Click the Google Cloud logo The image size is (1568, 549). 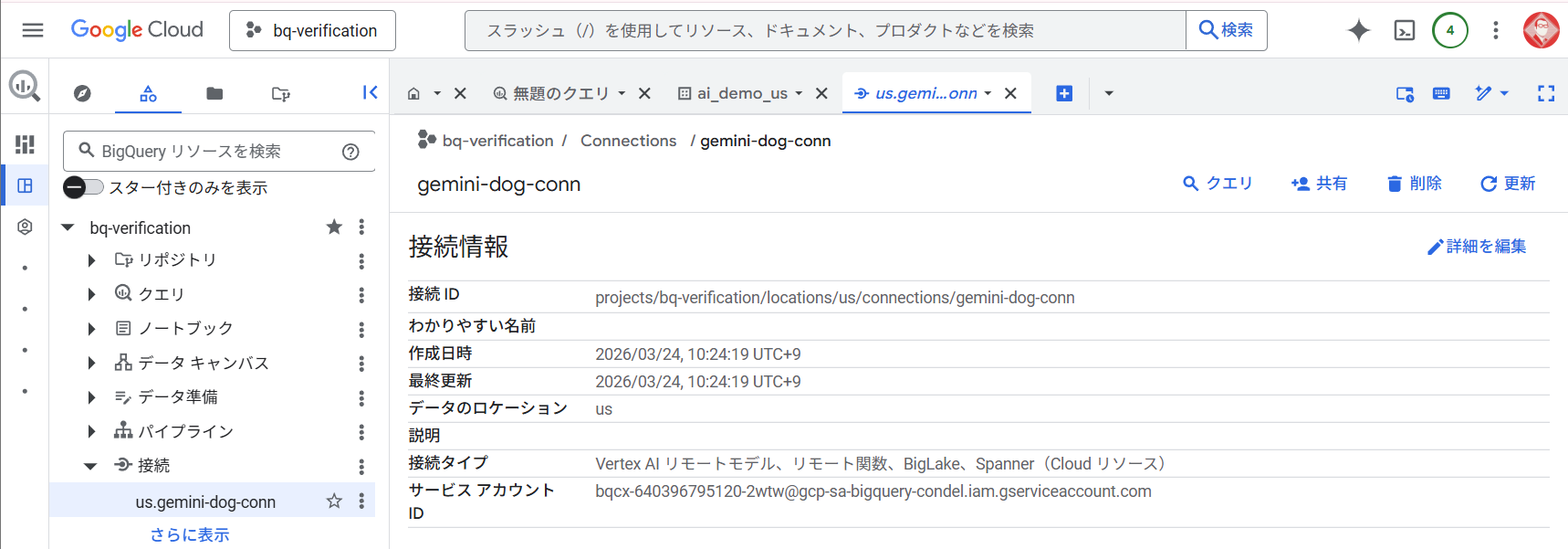[137, 30]
